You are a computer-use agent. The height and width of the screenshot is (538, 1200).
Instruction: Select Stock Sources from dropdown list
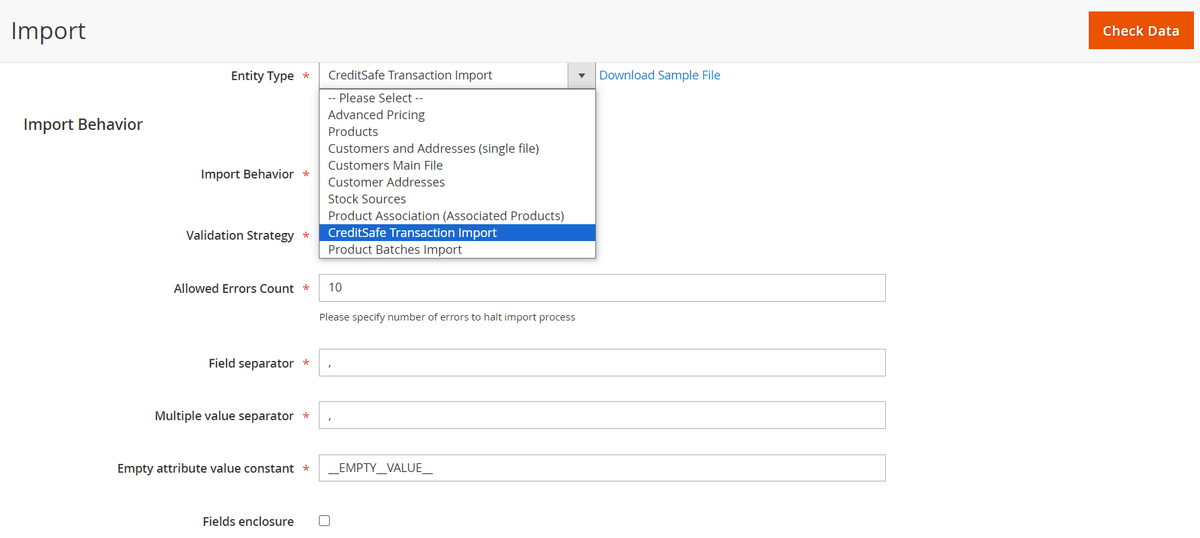(x=366, y=199)
